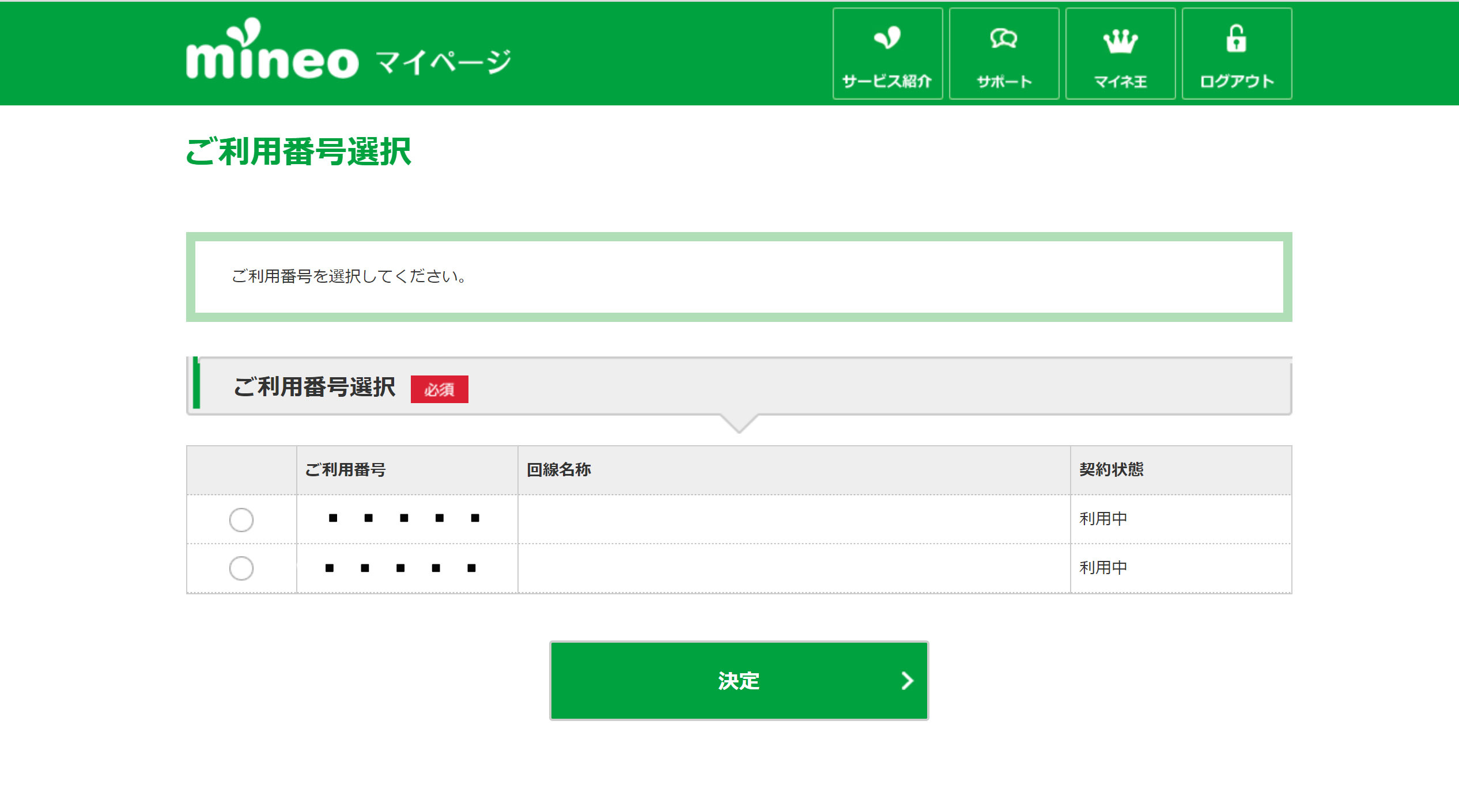This screenshot has width=1459, height=812.
Task: Click the ご利用番号選択 section heading
Action: [315, 387]
